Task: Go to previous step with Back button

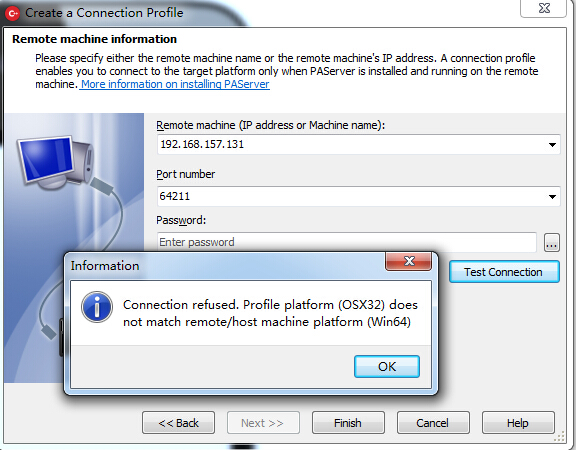Action: click(179, 423)
